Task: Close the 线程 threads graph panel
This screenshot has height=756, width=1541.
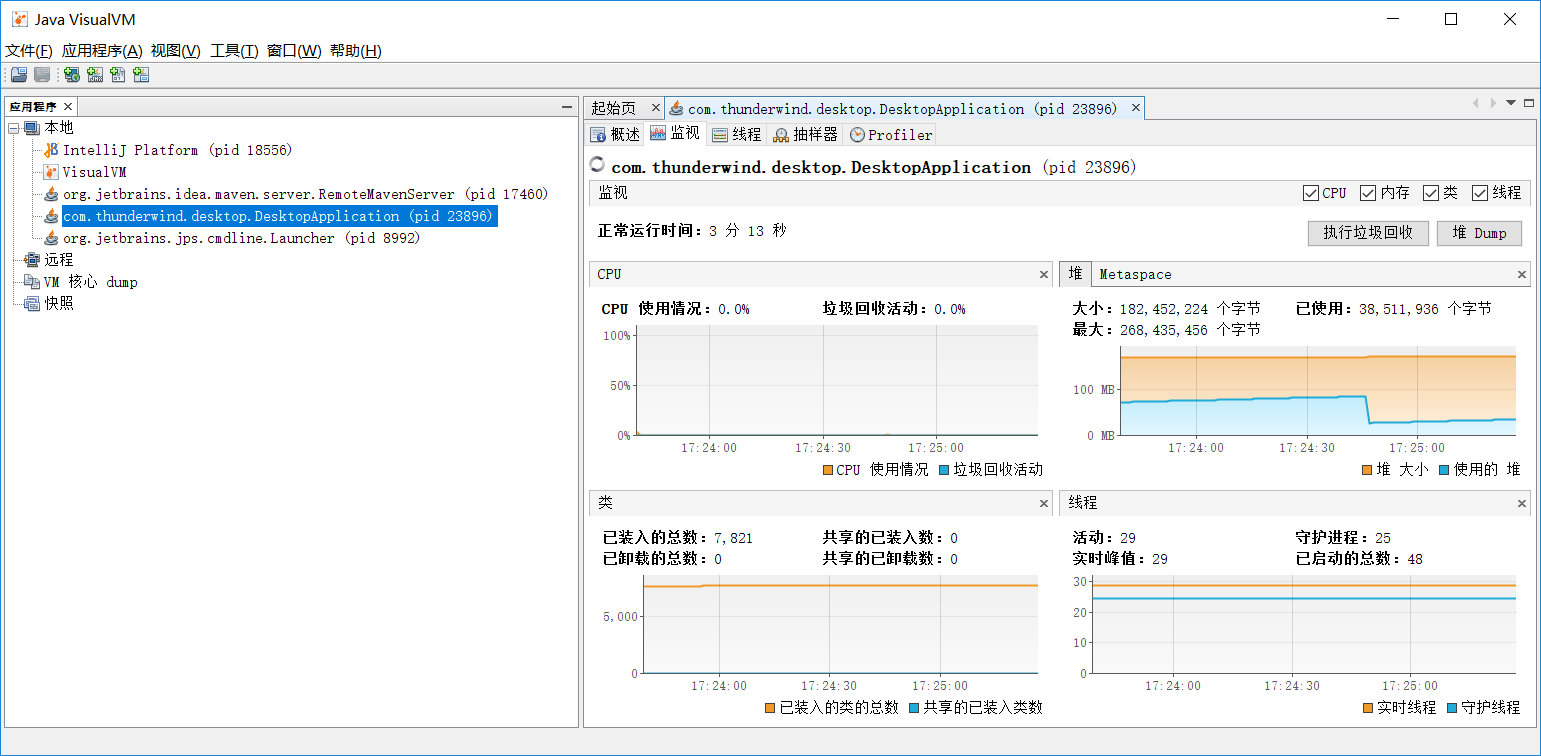Action: point(1522,503)
